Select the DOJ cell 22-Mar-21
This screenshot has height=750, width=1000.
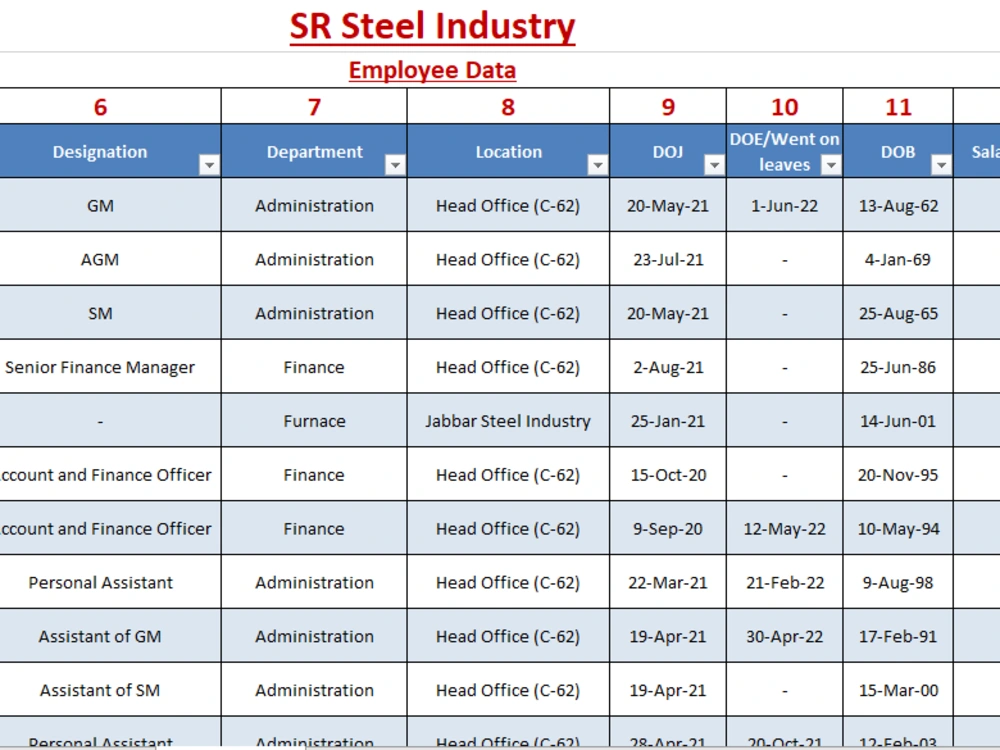tap(668, 582)
